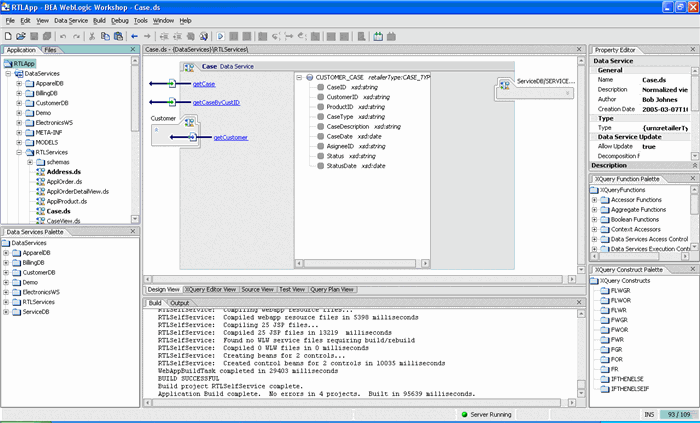Click the green Server Running status indicator
Screen dimensions: 700x423
tap(464, 415)
